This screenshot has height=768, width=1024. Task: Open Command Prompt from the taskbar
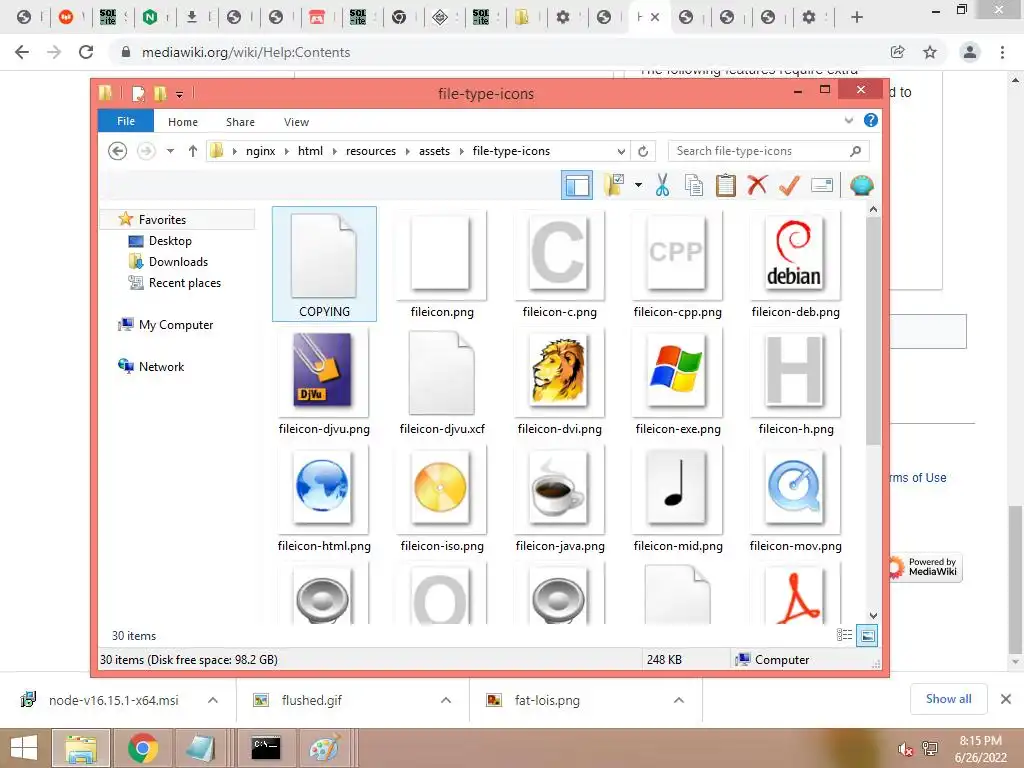pos(266,748)
